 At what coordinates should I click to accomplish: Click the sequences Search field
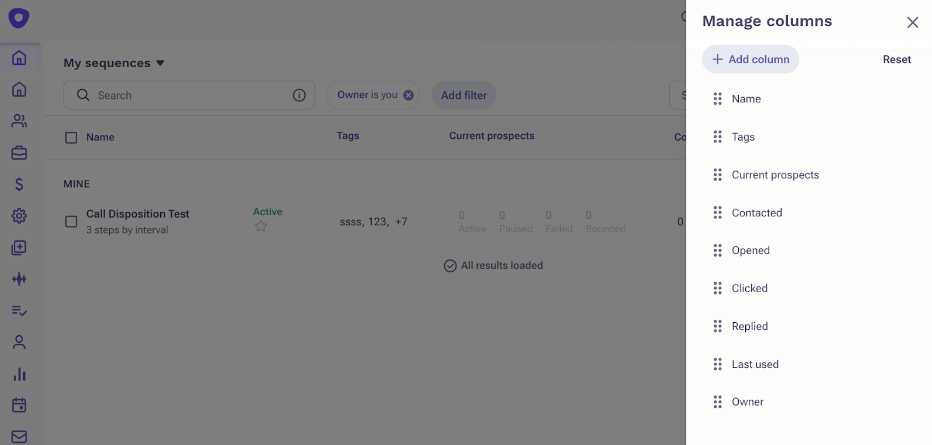189,95
